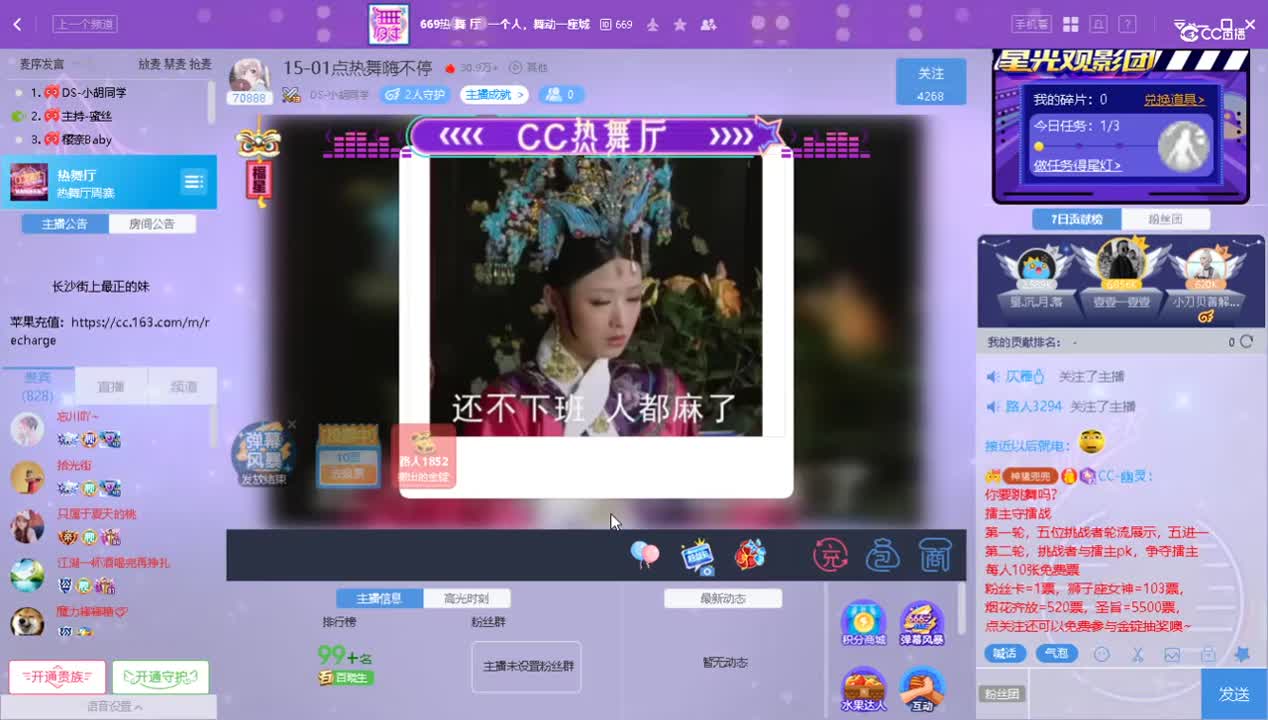Click the 开通守护 button
This screenshot has height=720, width=1268.
[x=160, y=677]
